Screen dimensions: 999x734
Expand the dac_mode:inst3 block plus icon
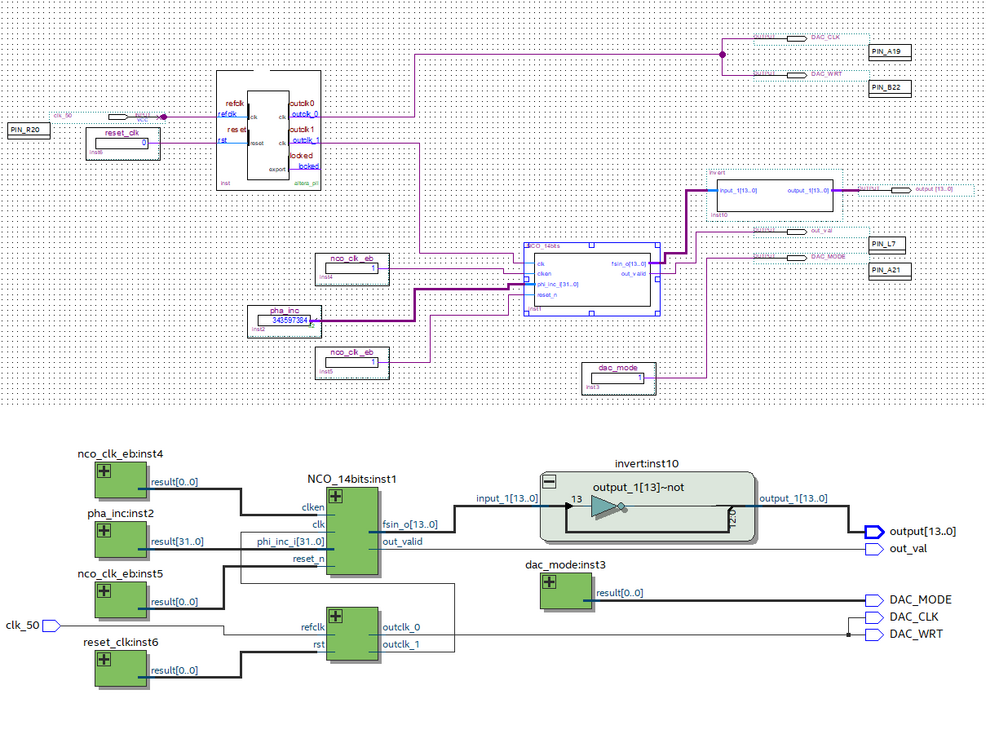pyautogui.click(x=549, y=582)
